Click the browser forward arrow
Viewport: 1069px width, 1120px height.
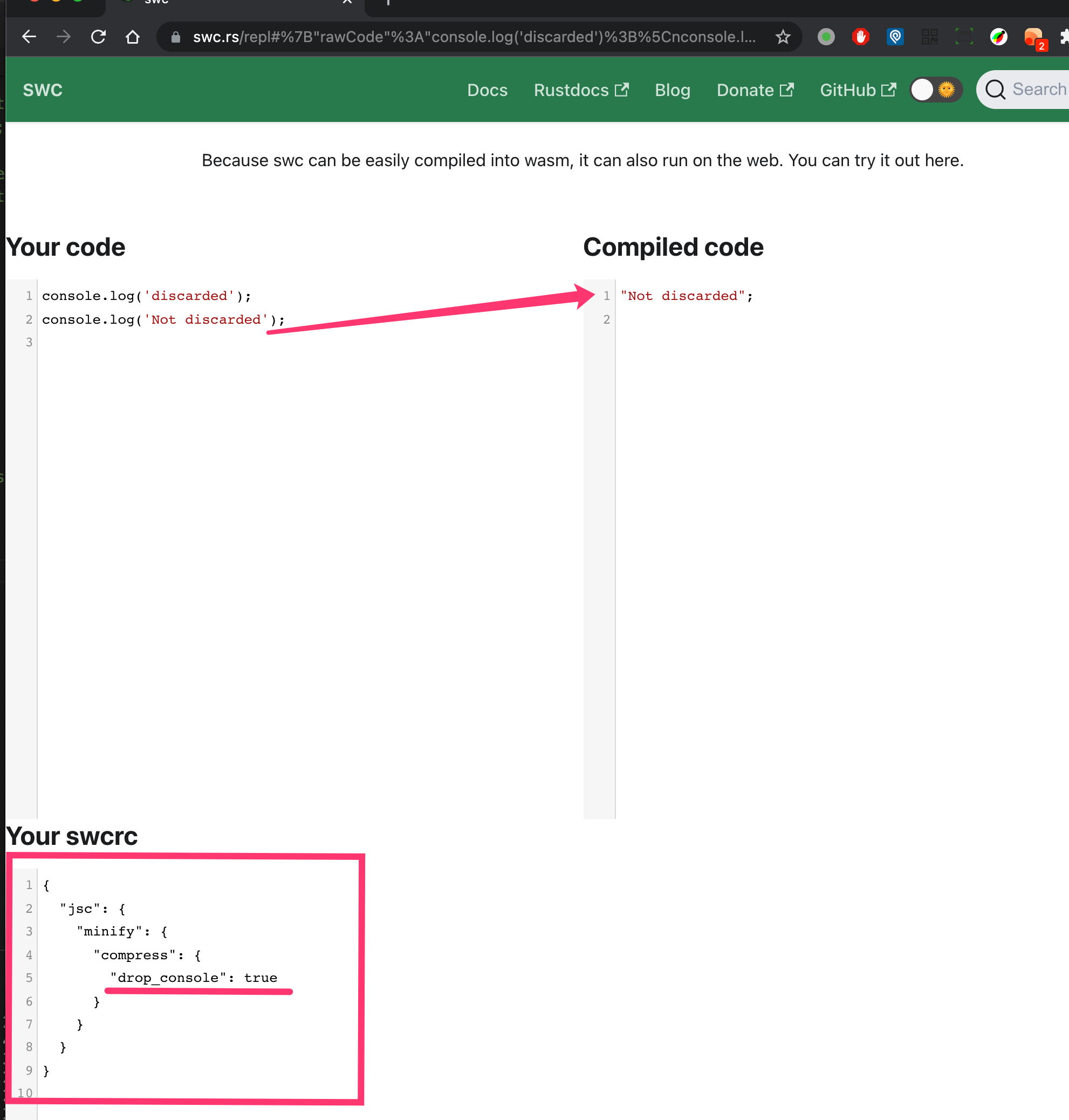click(64, 37)
